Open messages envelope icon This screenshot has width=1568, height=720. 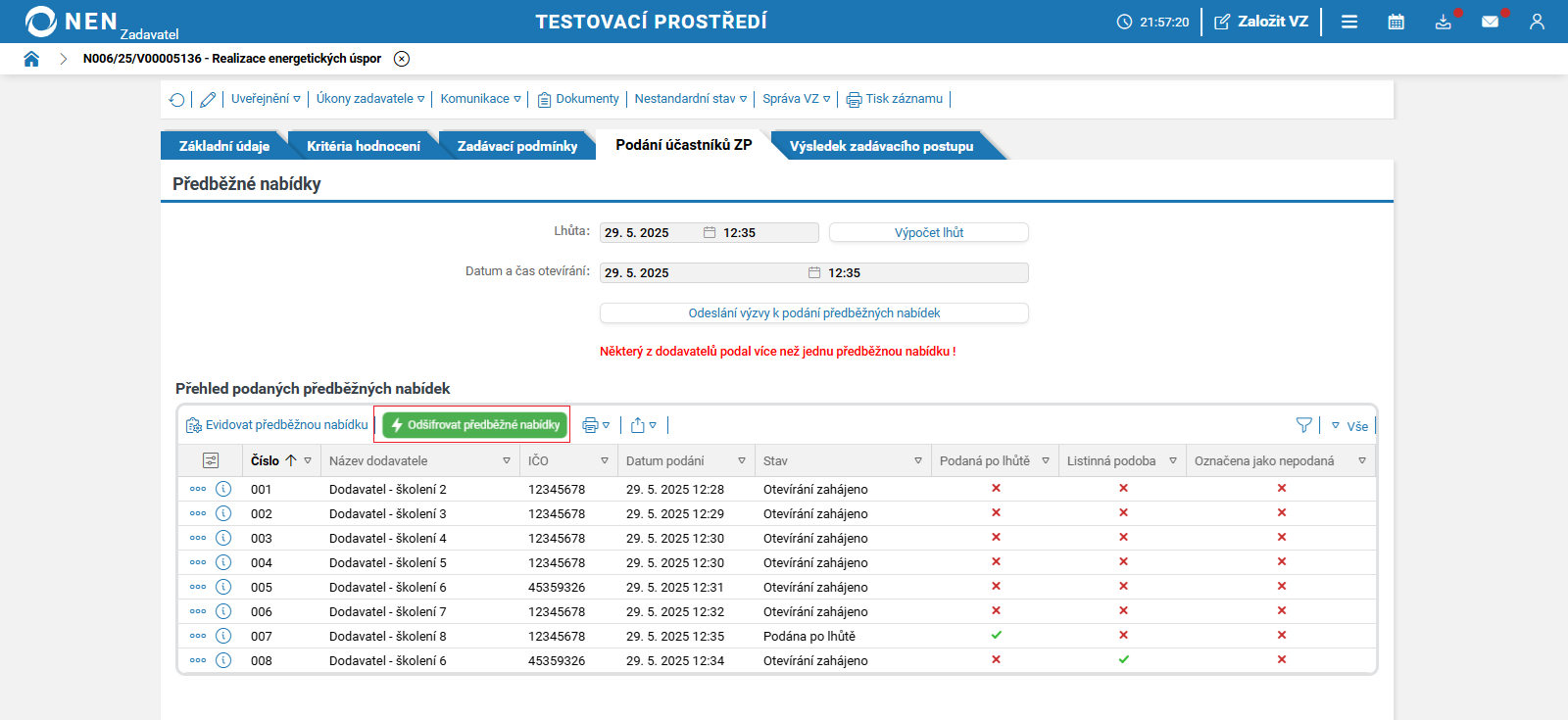1490,22
